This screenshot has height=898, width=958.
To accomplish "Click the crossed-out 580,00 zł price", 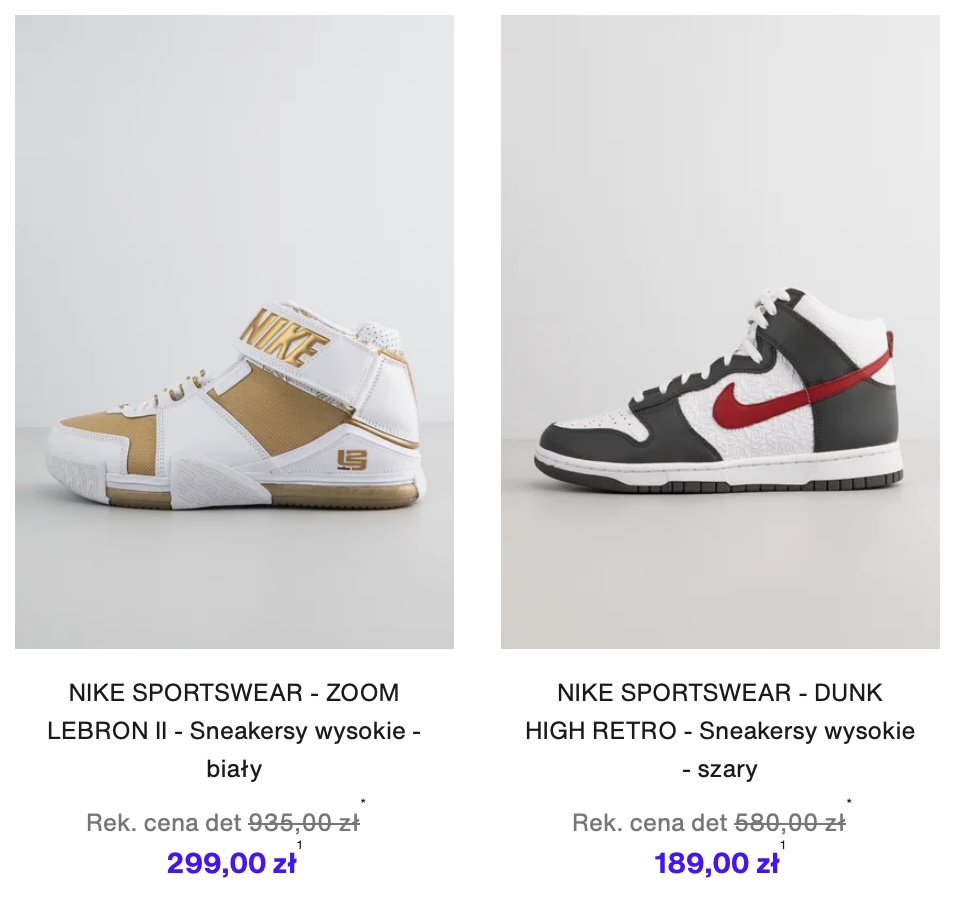I will pyautogui.click(x=790, y=823).
